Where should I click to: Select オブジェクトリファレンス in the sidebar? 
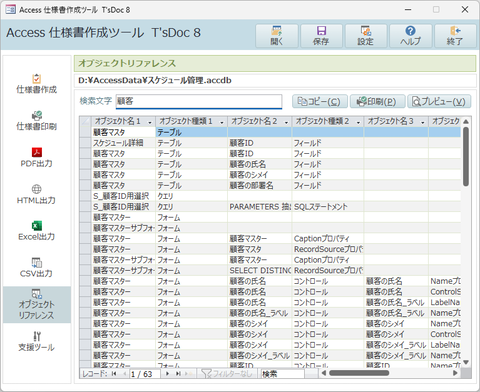tap(37, 305)
